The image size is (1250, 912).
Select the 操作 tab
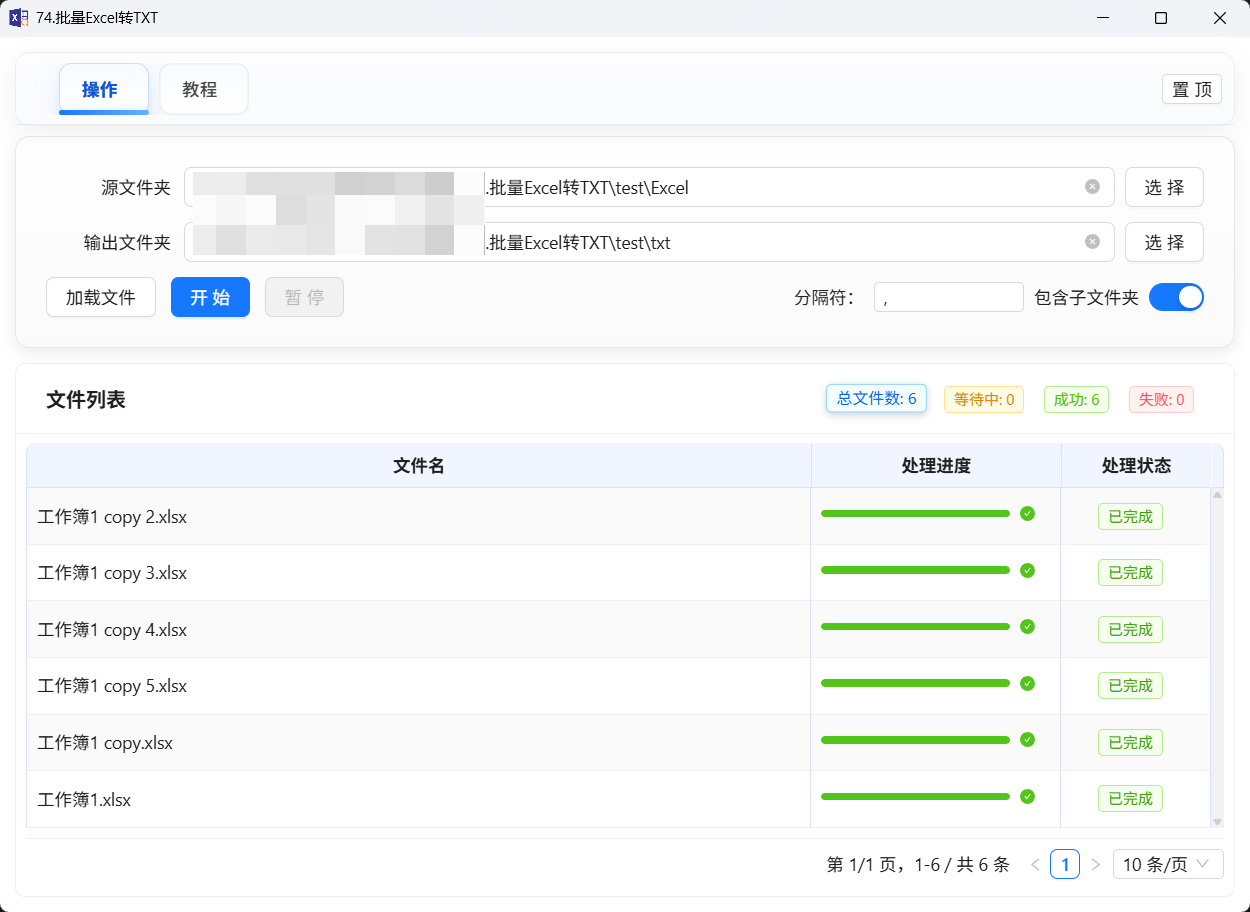pyautogui.click(x=103, y=90)
